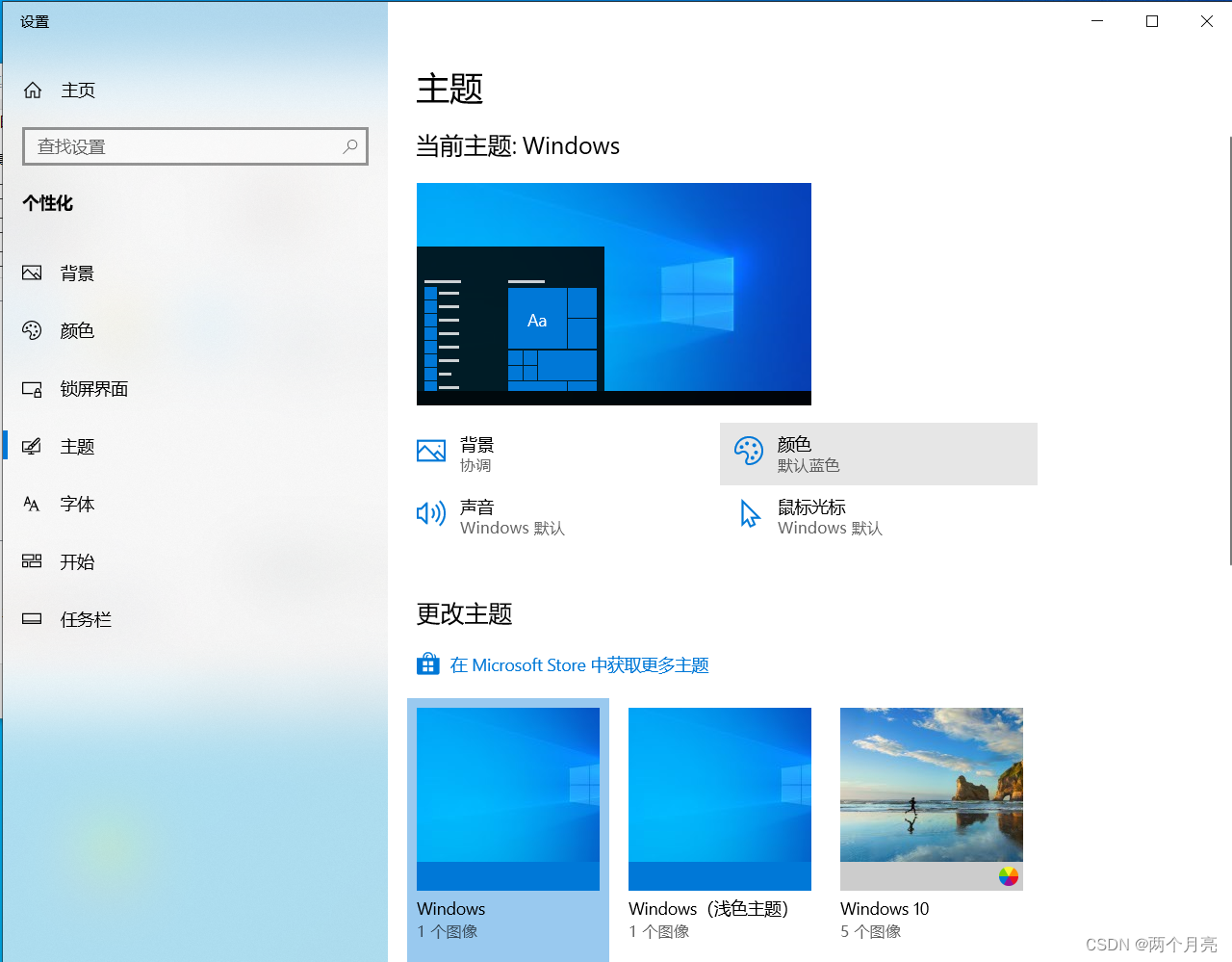Click the 1 个图像 label under Windows (浅色主题)
The width and height of the screenshot is (1232, 962).
[x=659, y=931]
